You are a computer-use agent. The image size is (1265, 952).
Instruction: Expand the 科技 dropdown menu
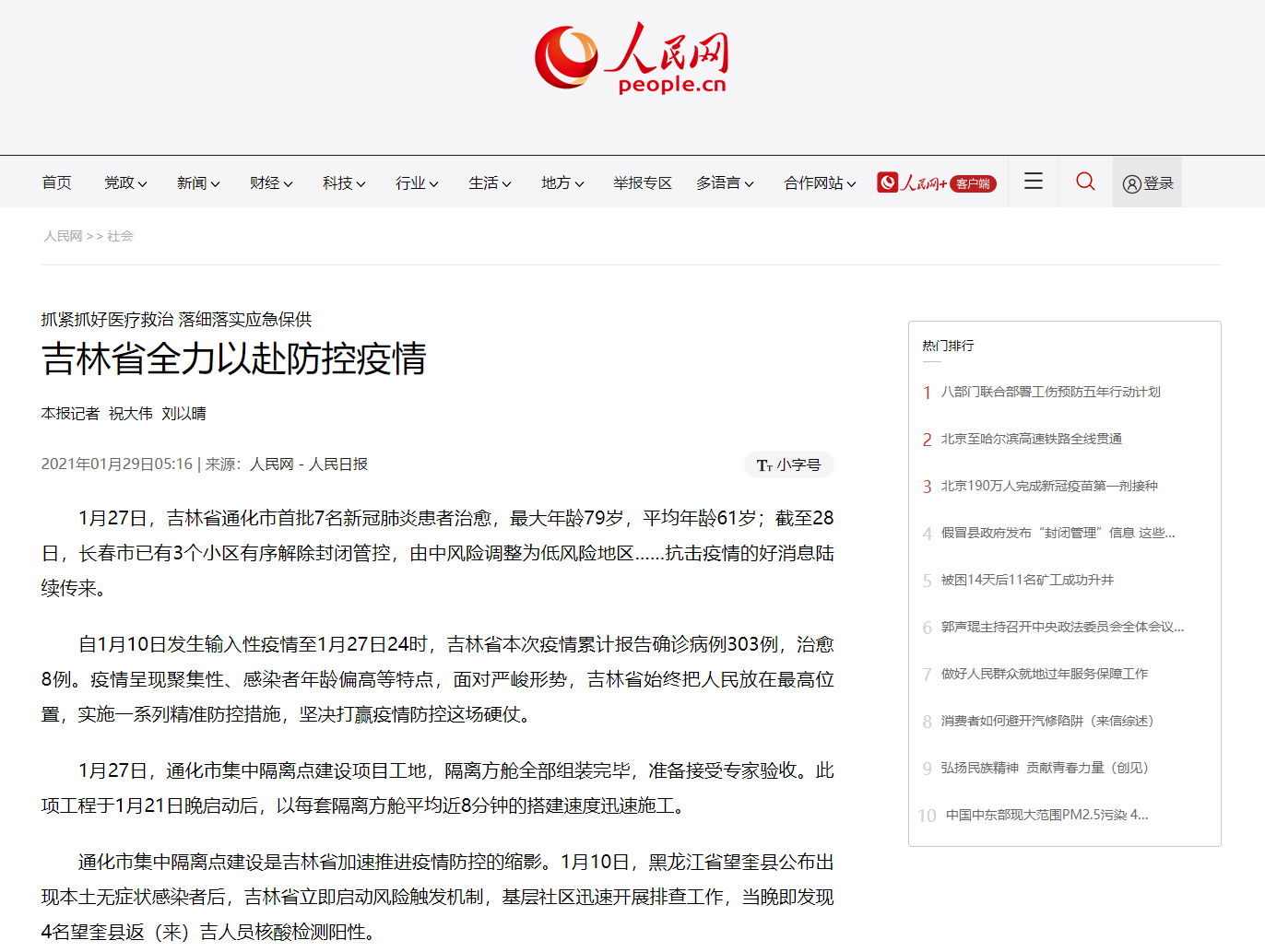click(x=344, y=182)
